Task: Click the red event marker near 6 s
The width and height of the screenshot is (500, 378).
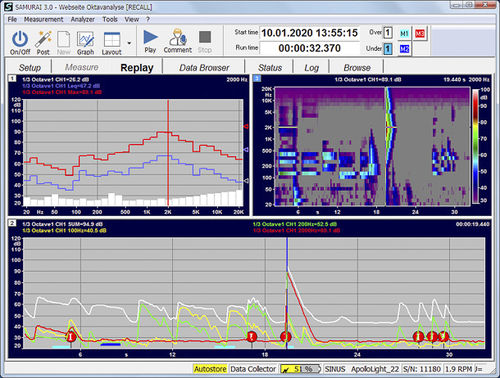Action: pos(71,336)
